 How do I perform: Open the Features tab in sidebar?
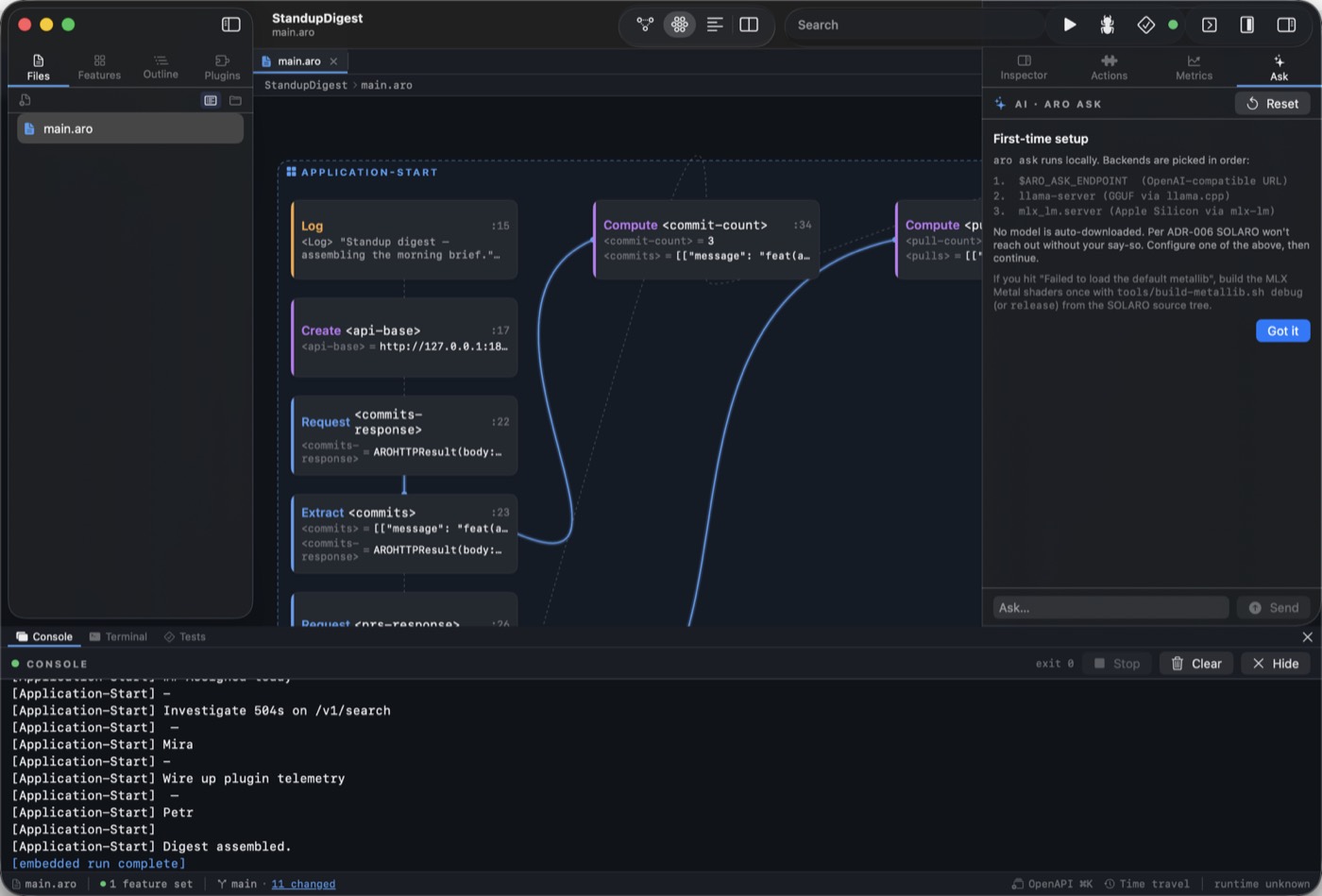pyautogui.click(x=99, y=67)
